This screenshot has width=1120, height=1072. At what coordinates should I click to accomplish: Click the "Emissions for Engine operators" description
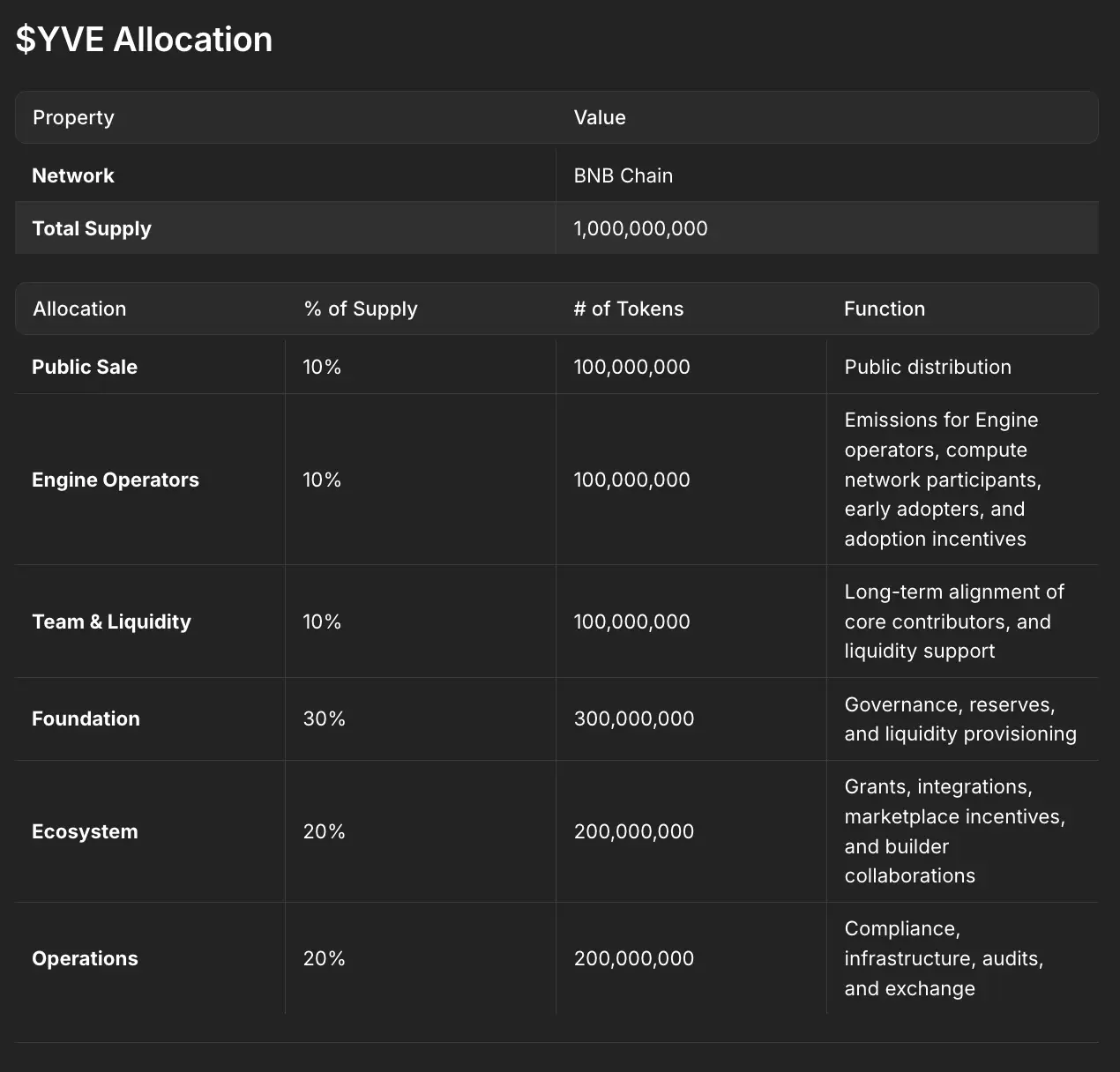[x=943, y=480]
